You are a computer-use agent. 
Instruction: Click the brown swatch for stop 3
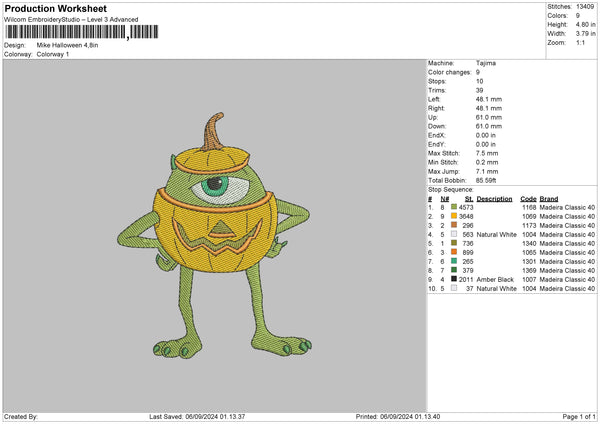(x=454, y=225)
